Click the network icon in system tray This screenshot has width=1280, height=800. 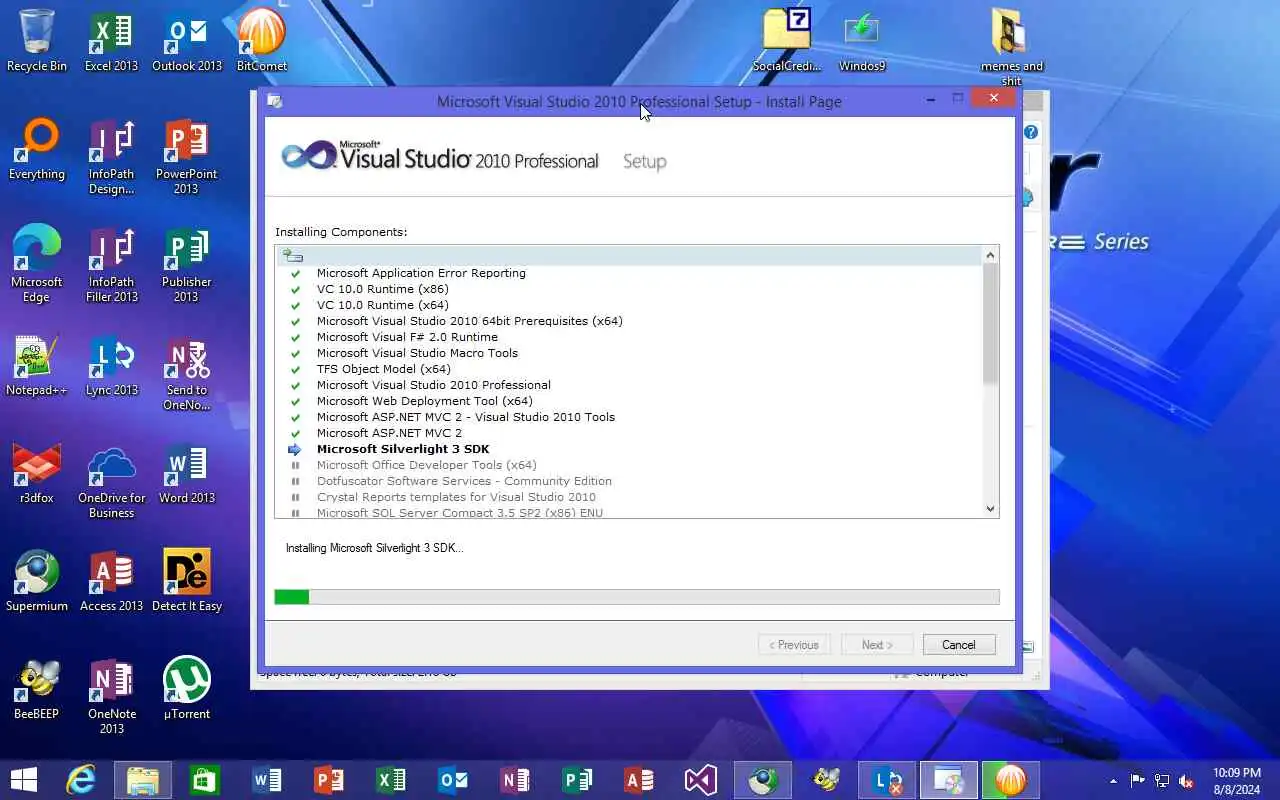click(x=1162, y=781)
